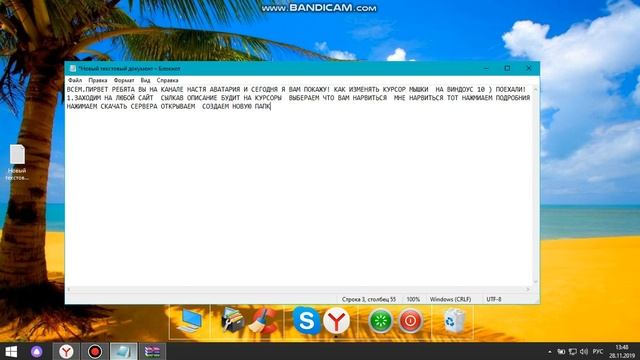Click the horizontal scrollbar left arrow
Image resolution: width=640 pixels, height=360 pixels.
pos(69,289)
